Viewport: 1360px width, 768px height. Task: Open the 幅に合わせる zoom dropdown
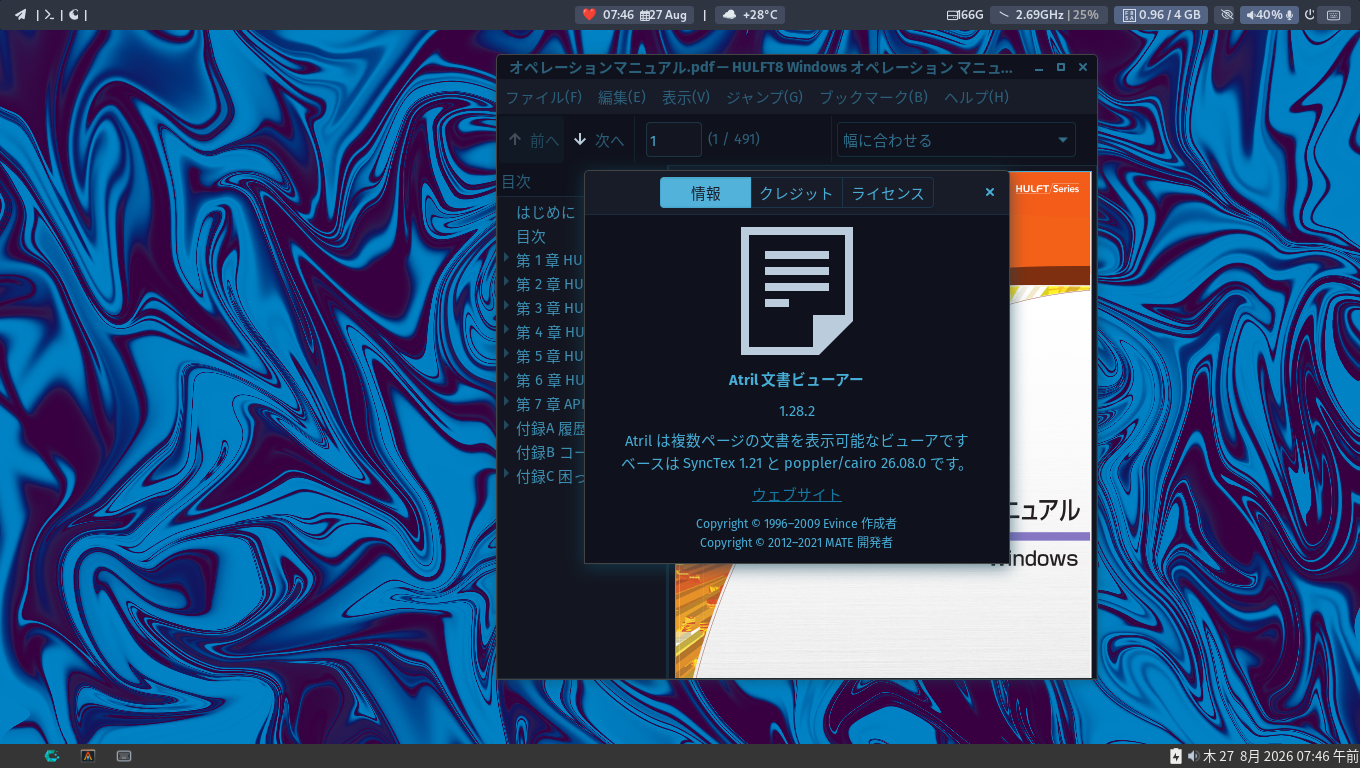point(956,140)
